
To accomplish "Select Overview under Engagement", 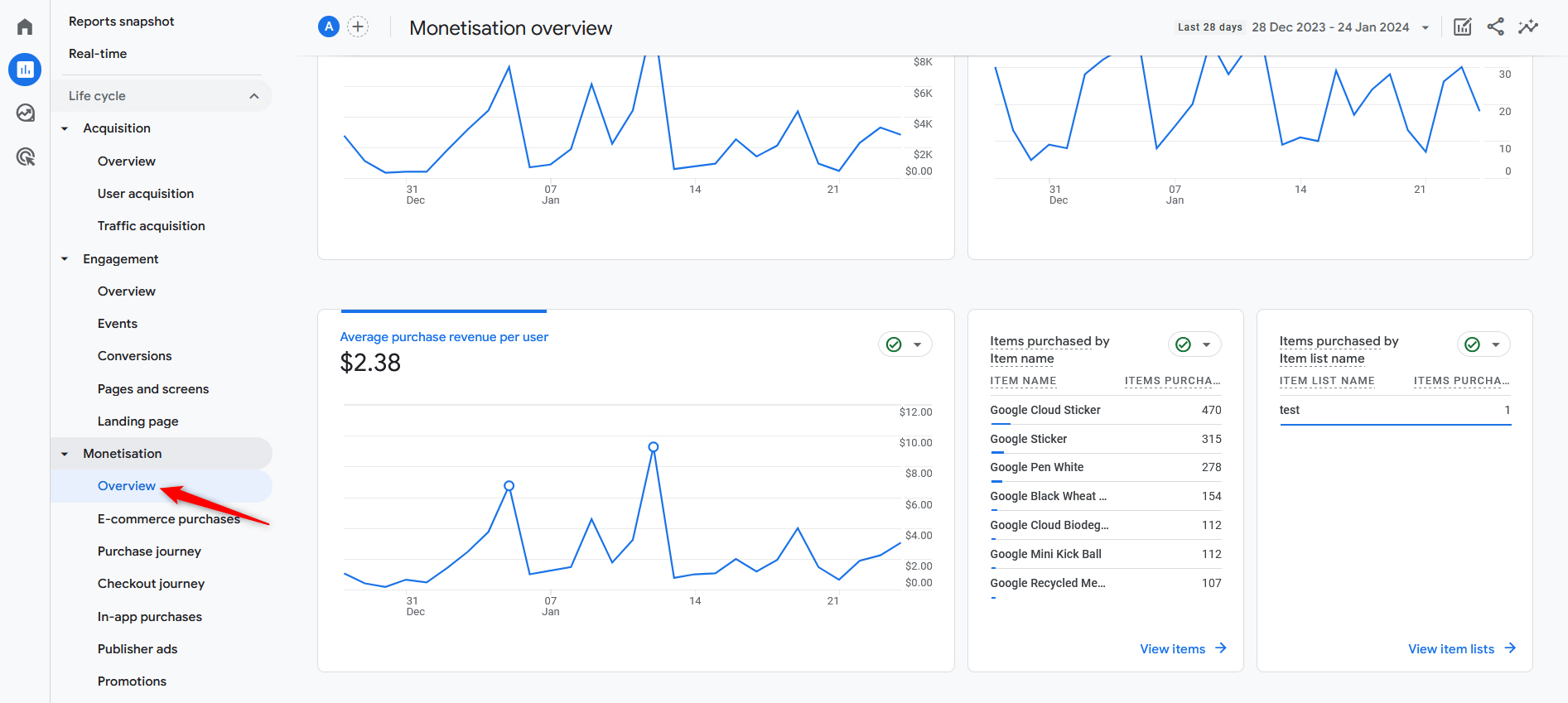I will [127, 291].
